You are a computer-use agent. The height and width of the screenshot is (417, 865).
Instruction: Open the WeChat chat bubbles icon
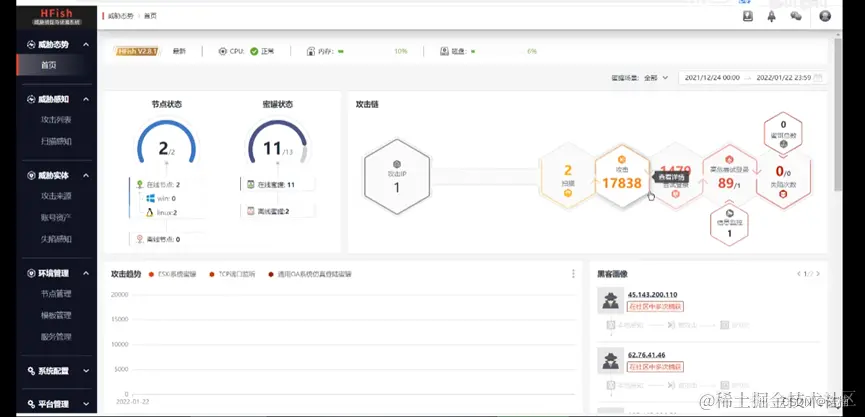[x=795, y=17]
